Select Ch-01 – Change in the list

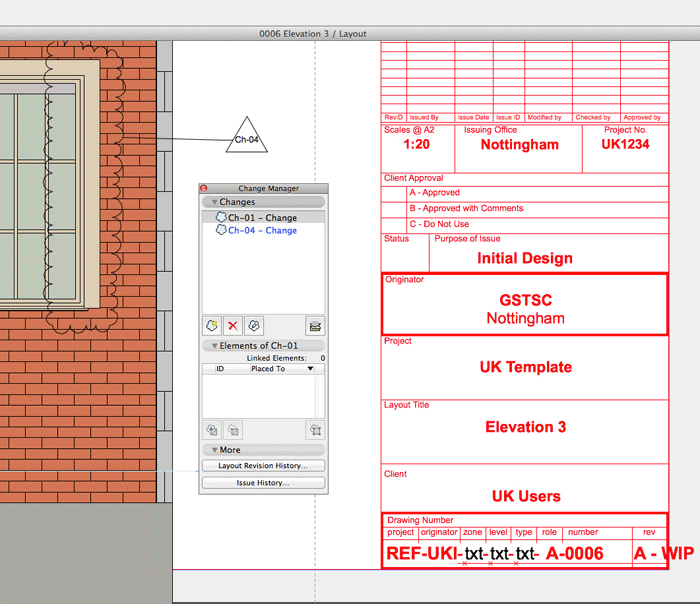pos(262,218)
